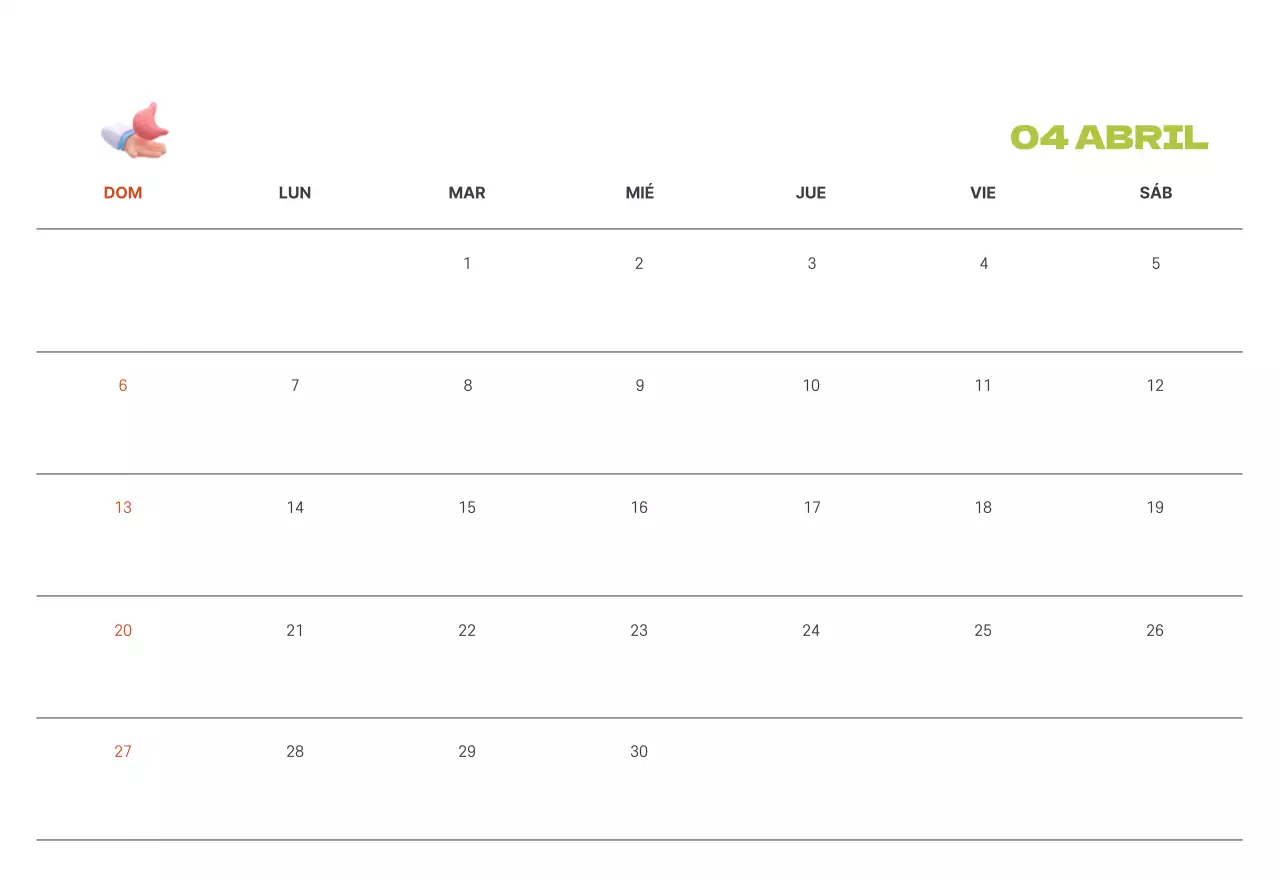Select the JUE column header
1280x880 pixels.
pos(811,193)
